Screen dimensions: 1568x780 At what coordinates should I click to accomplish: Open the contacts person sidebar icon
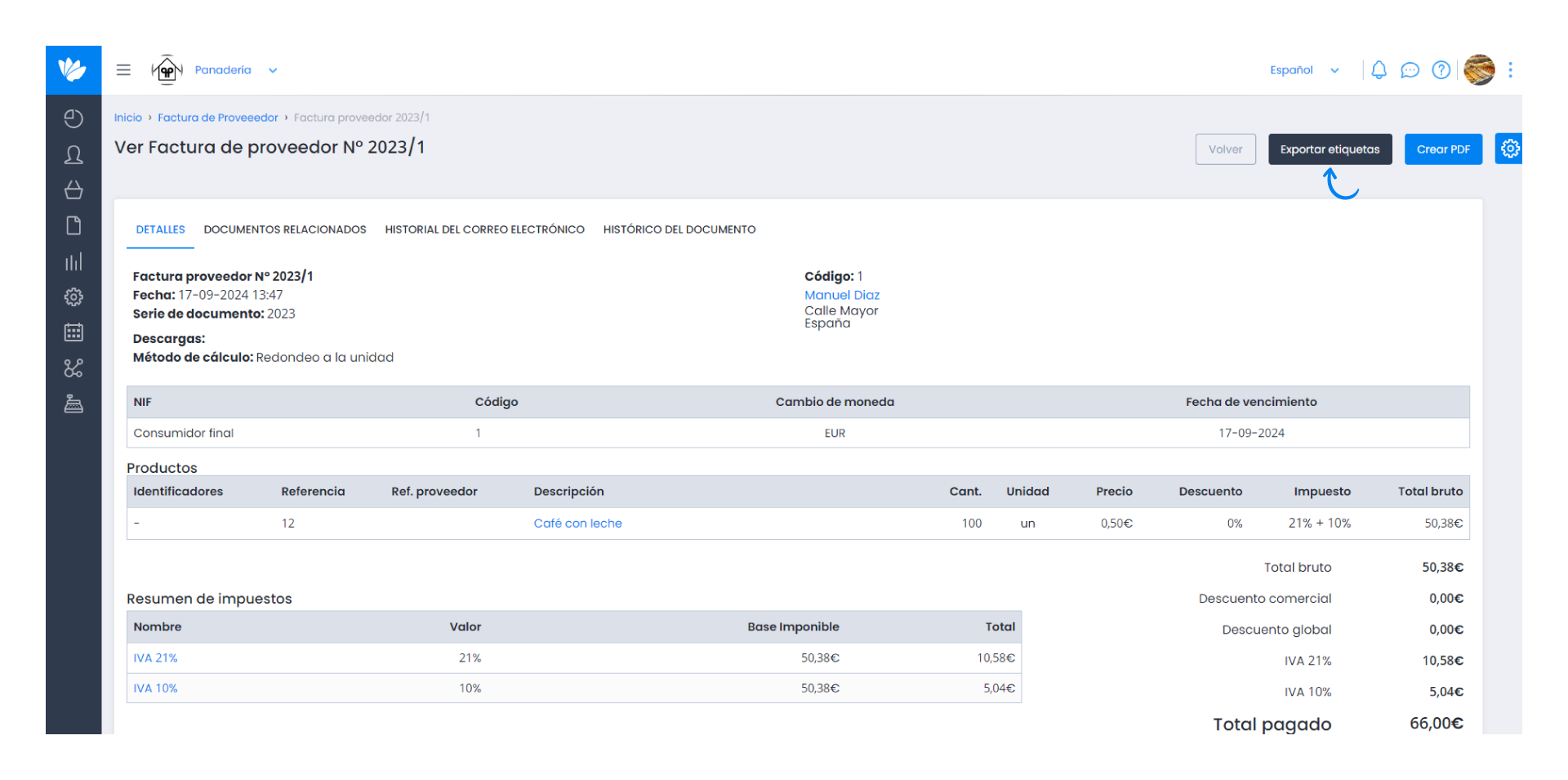(x=73, y=154)
